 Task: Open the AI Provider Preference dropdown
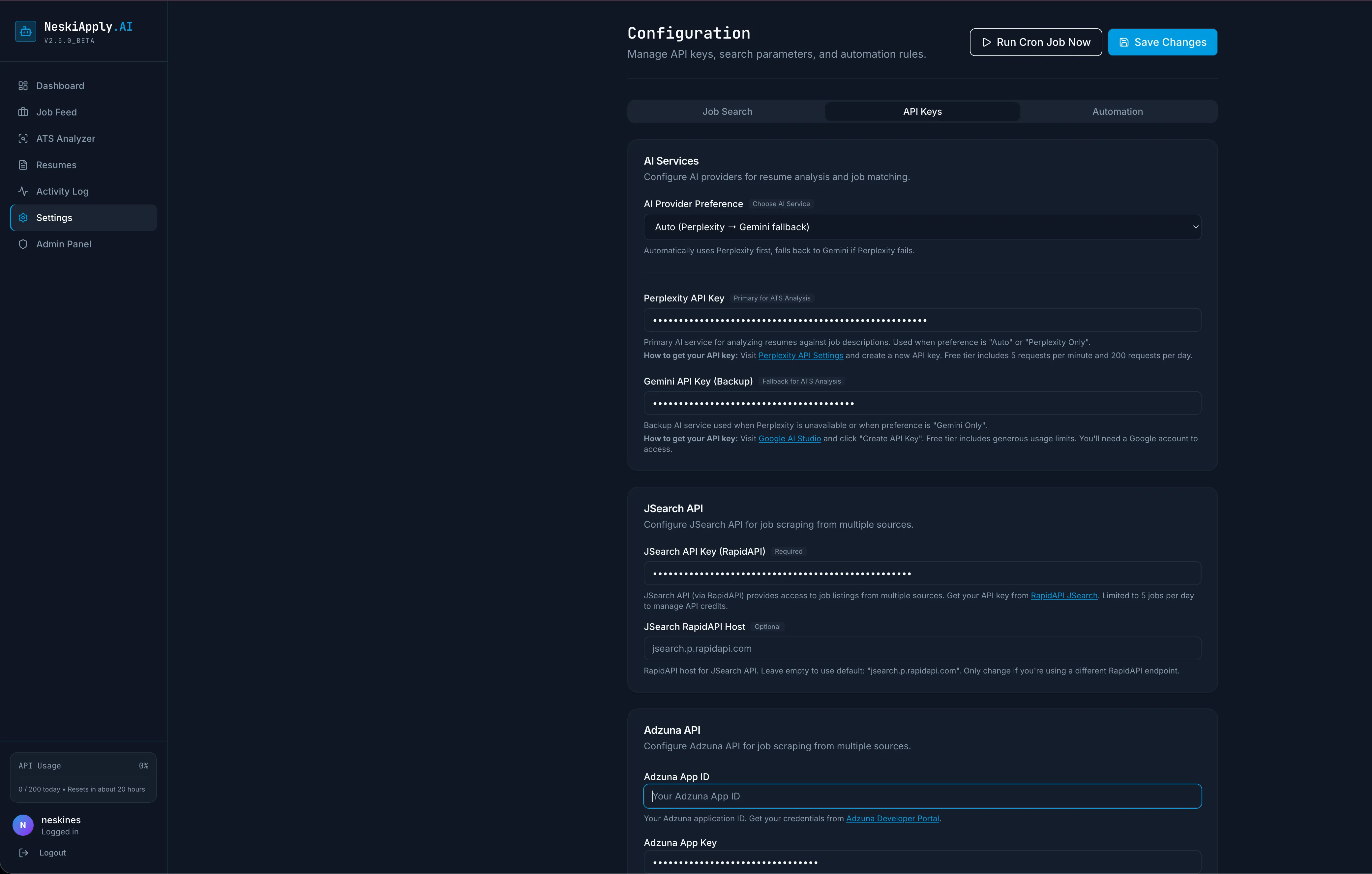coord(922,227)
